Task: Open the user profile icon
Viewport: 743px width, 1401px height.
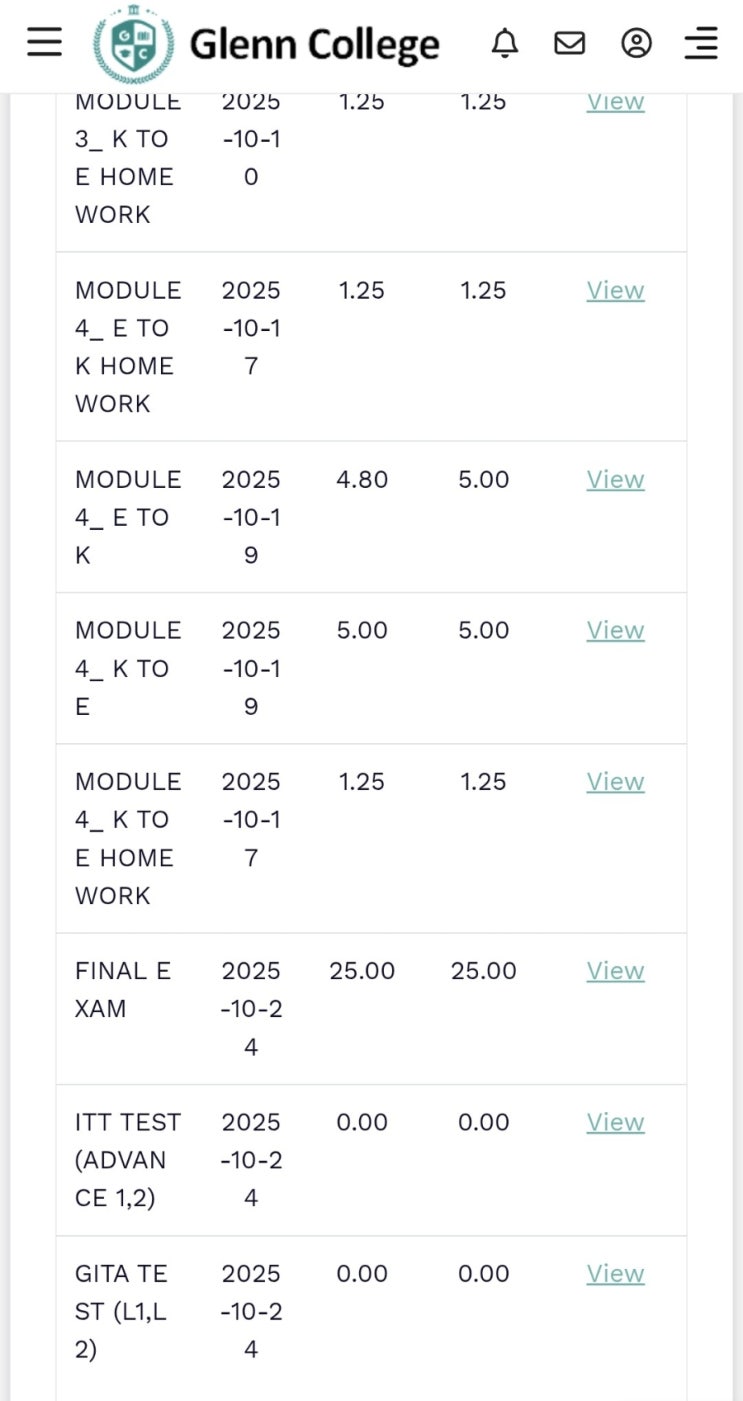Action: coord(636,43)
